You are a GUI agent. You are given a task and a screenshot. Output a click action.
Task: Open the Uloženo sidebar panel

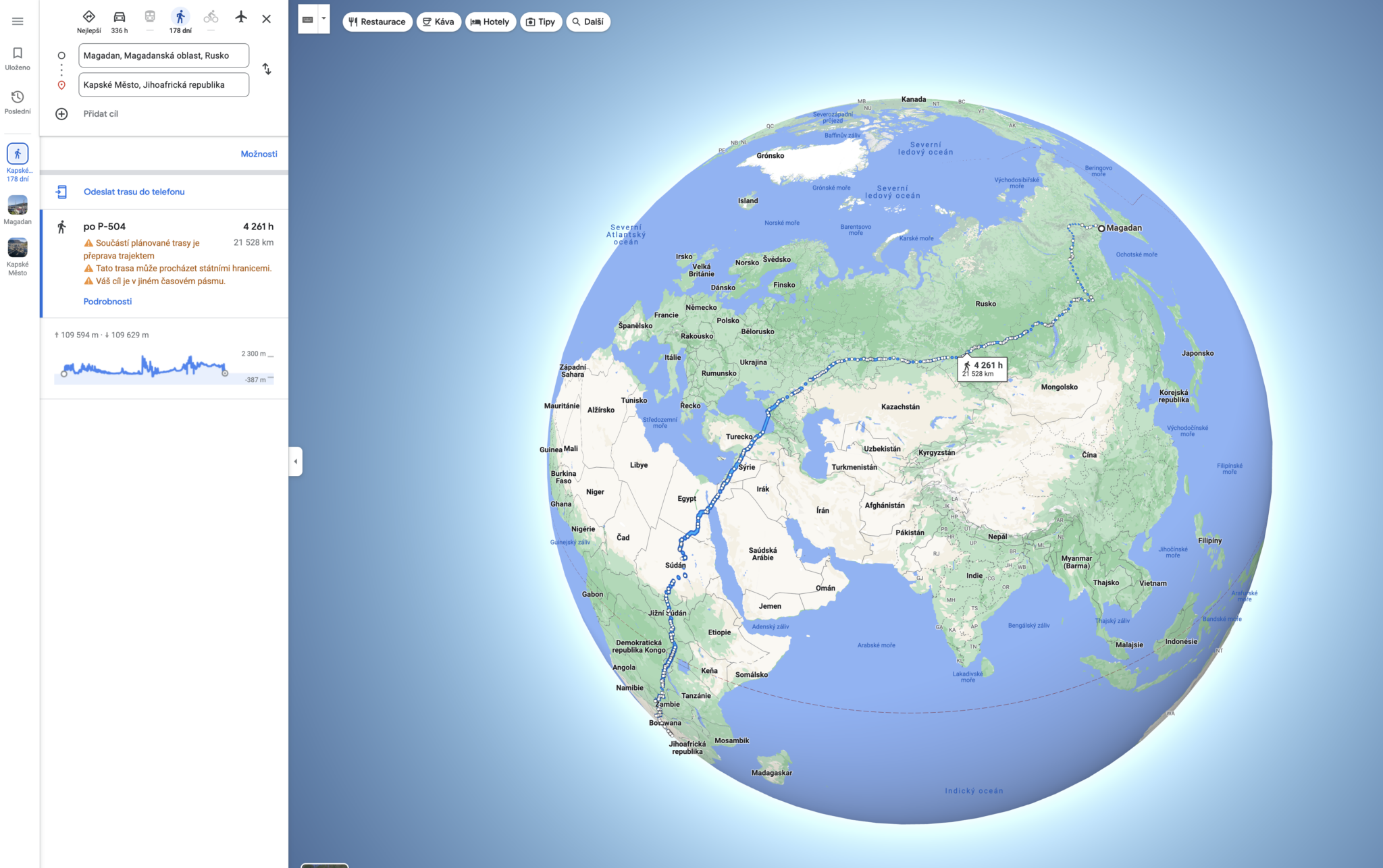[18, 57]
